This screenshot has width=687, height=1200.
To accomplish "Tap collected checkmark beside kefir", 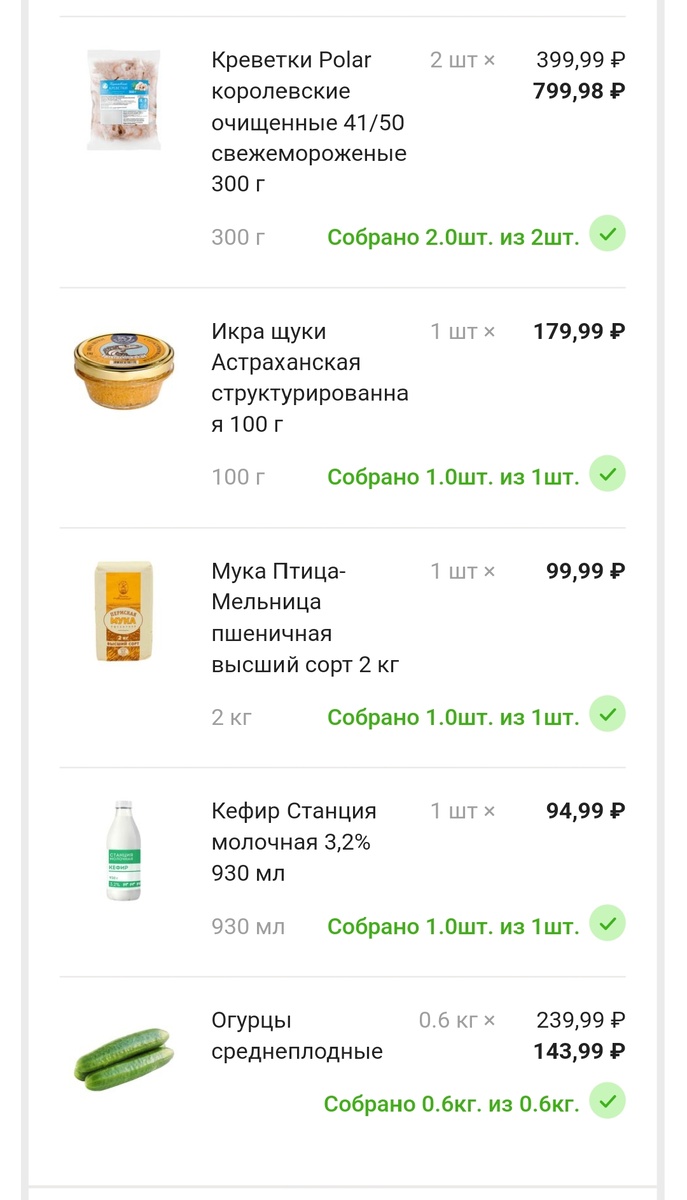I will point(607,925).
